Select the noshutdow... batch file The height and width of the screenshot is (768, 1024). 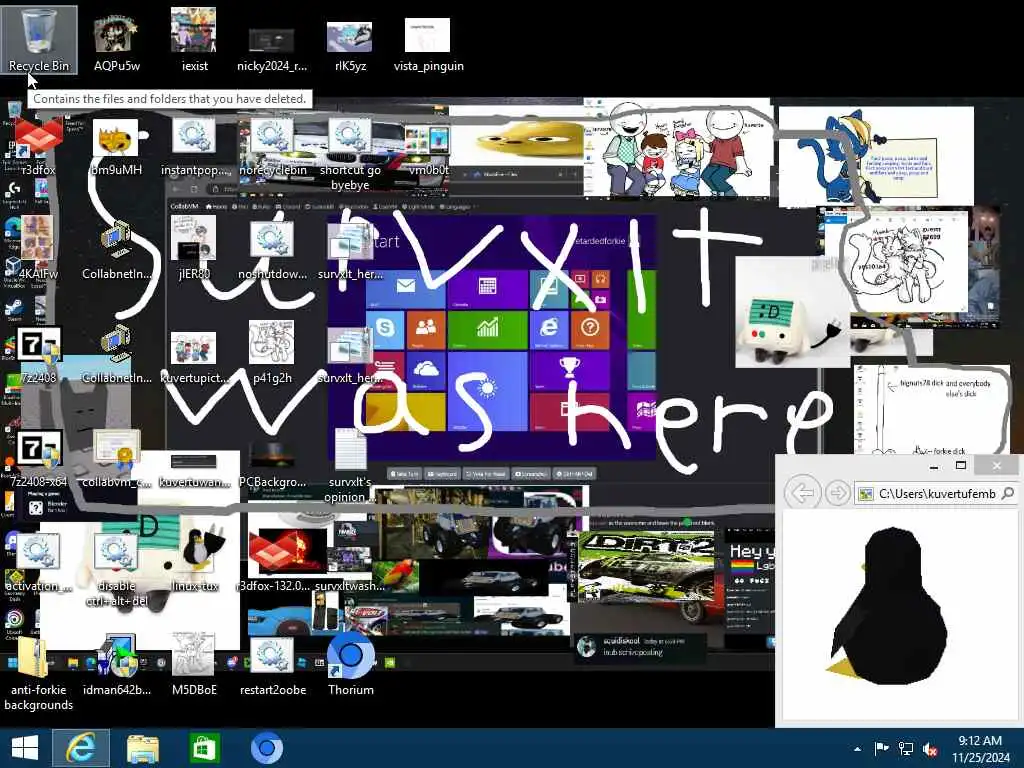(272, 249)
